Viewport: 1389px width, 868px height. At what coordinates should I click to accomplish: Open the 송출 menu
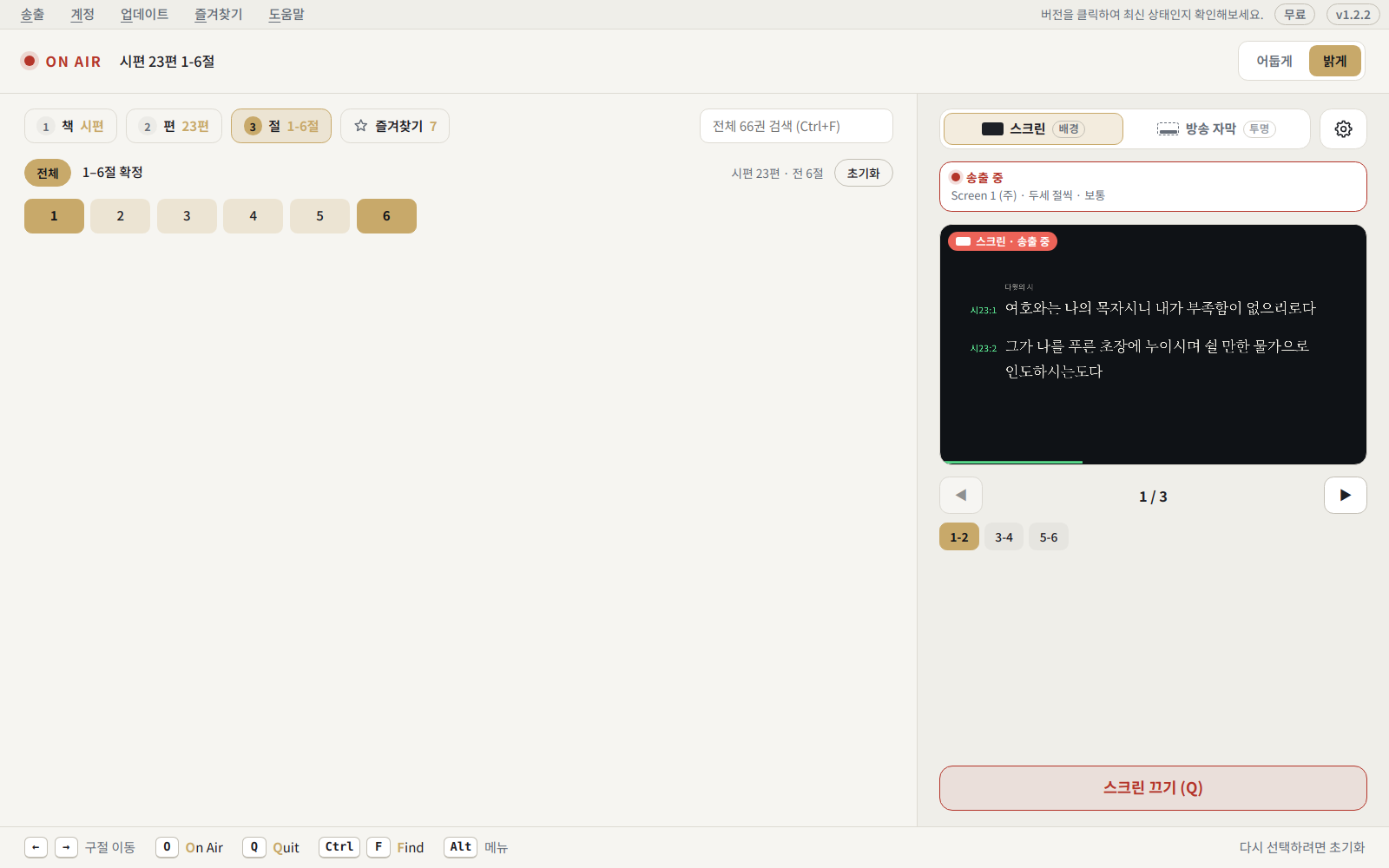coord(32,14)
